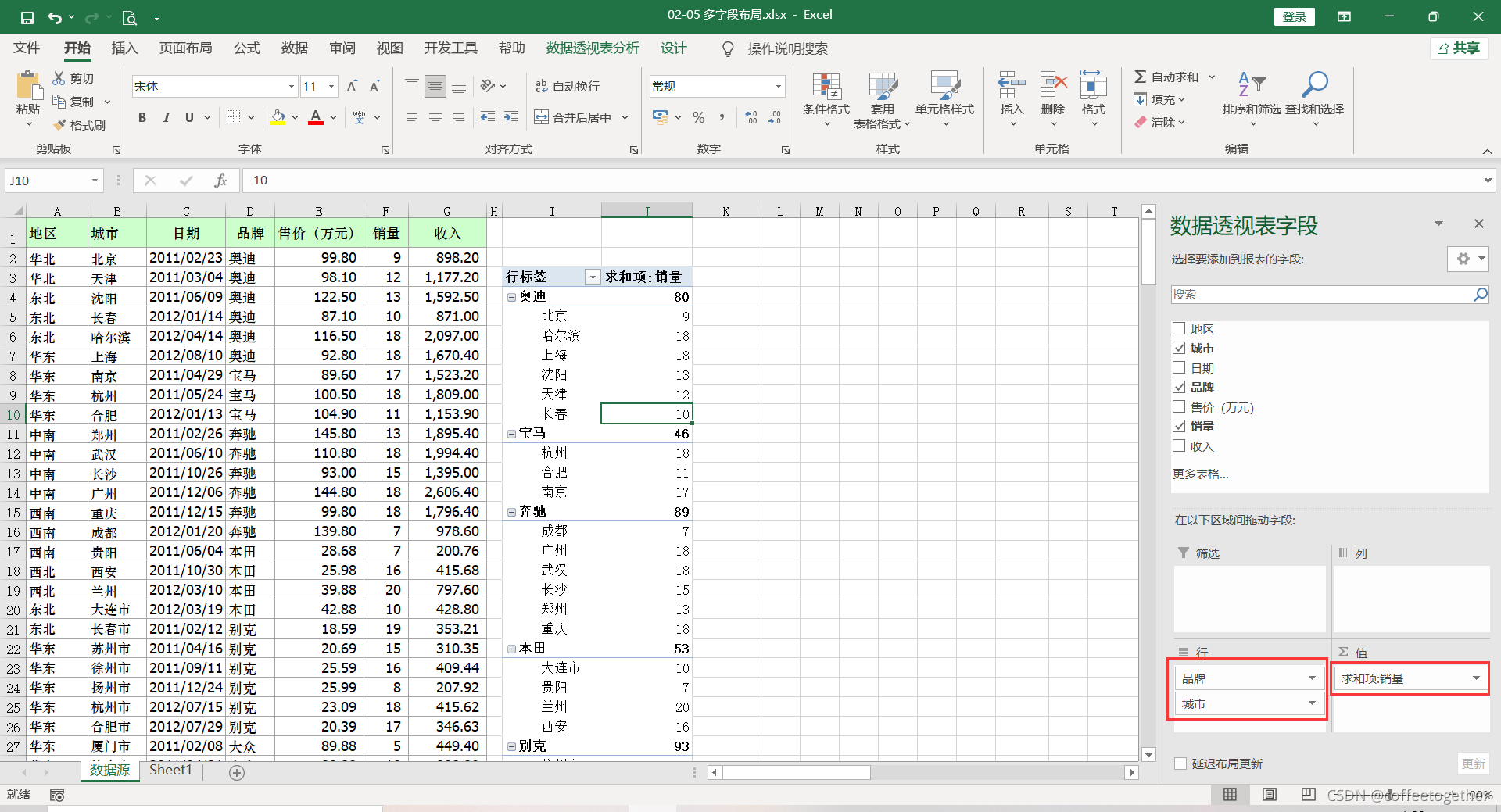The height and width of the screenshot is (812, 1501).
Task: Click the 更多表格... link
Action: point(1200,474)
